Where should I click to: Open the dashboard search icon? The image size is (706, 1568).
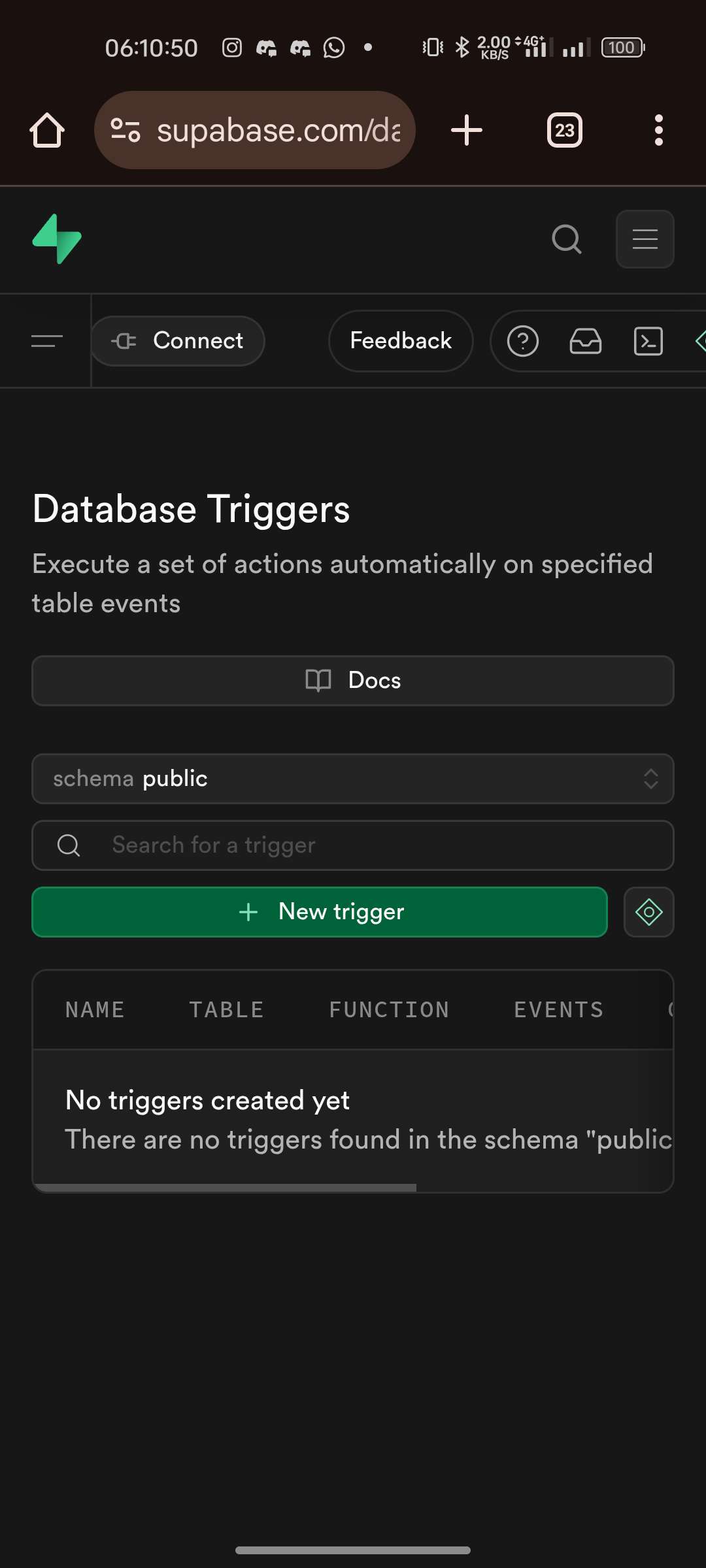(x=566, y=239)
